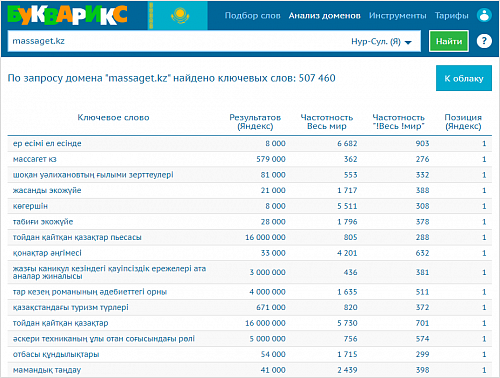Select keyword әскери техниканың ұлы отан соғысындағы рөлі
The height and width of the screenshot is (378, 500).
tap(104, 339)
